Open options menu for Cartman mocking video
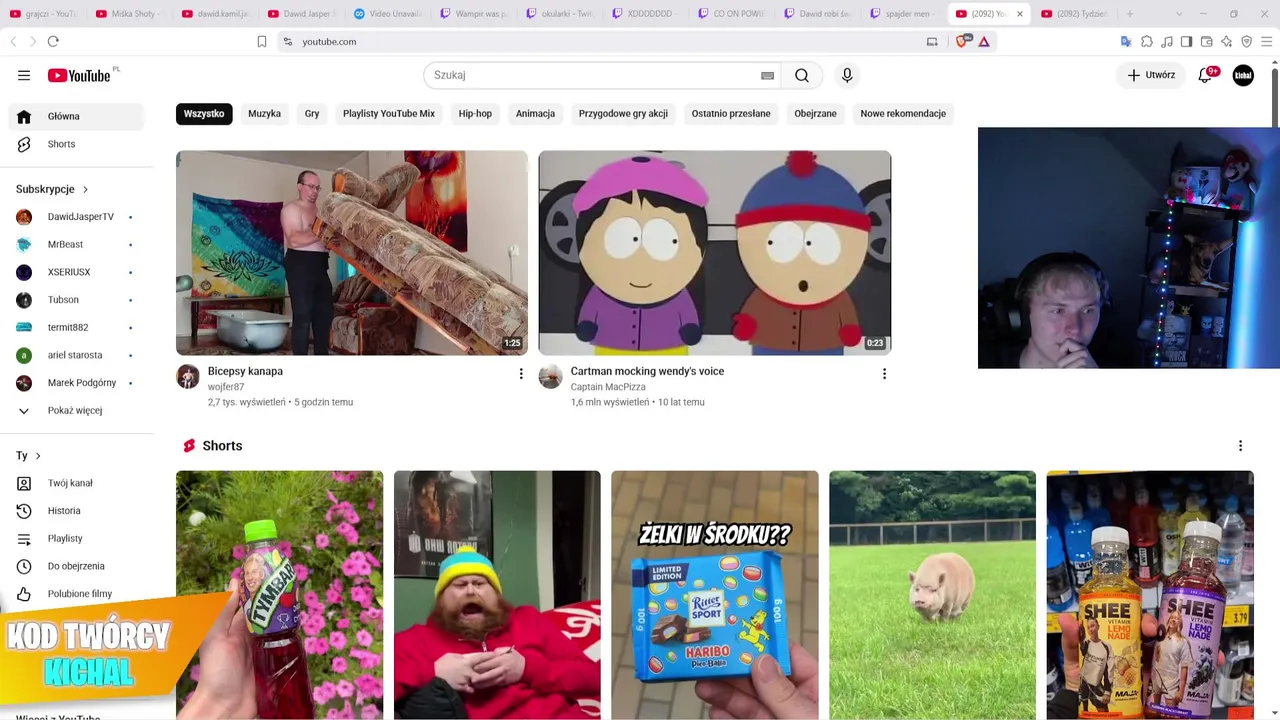 [x=884, y=374]
